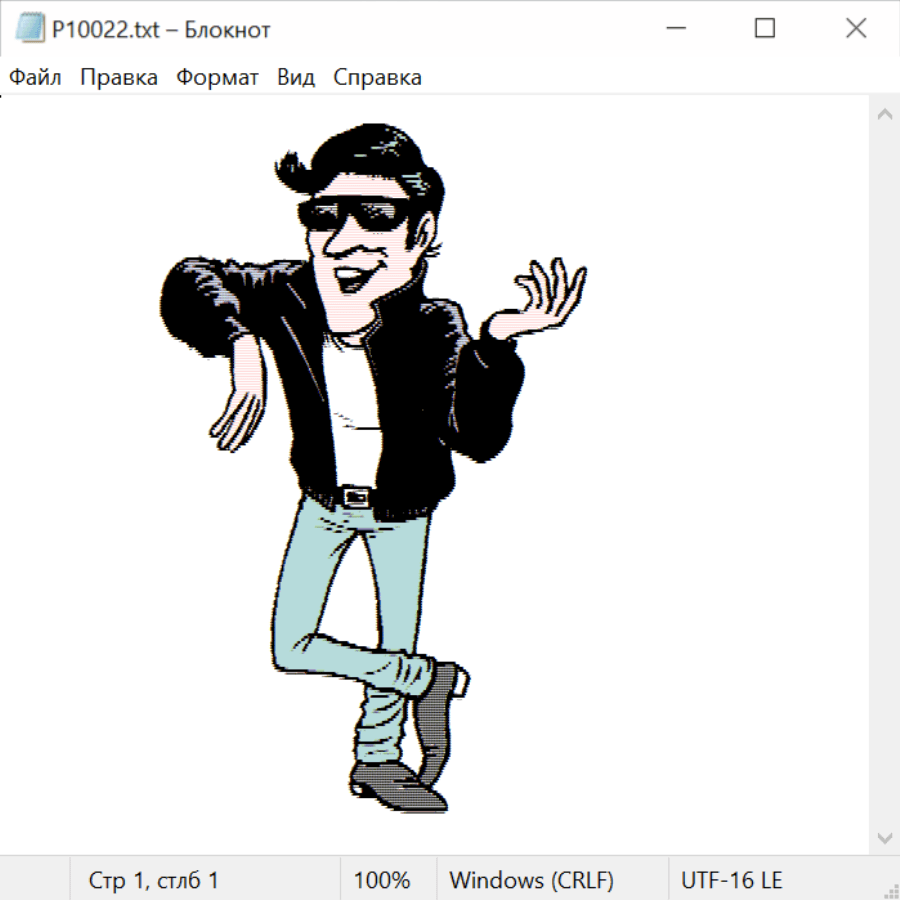This screenshot has height=900, width=900.
Task: Click the scroll down arrow
Action: coord(884,837)
